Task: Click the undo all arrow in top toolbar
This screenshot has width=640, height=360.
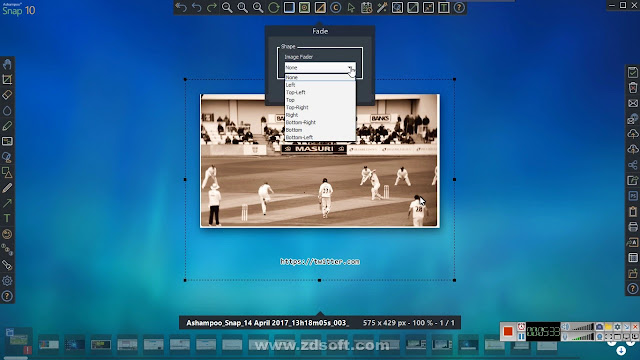Action: click(181, 7)
